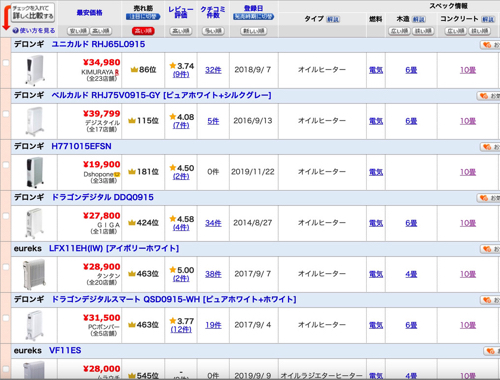500x380 pixels.
Task: Open H771015EFSN product link
Action: tap(81, 146)
